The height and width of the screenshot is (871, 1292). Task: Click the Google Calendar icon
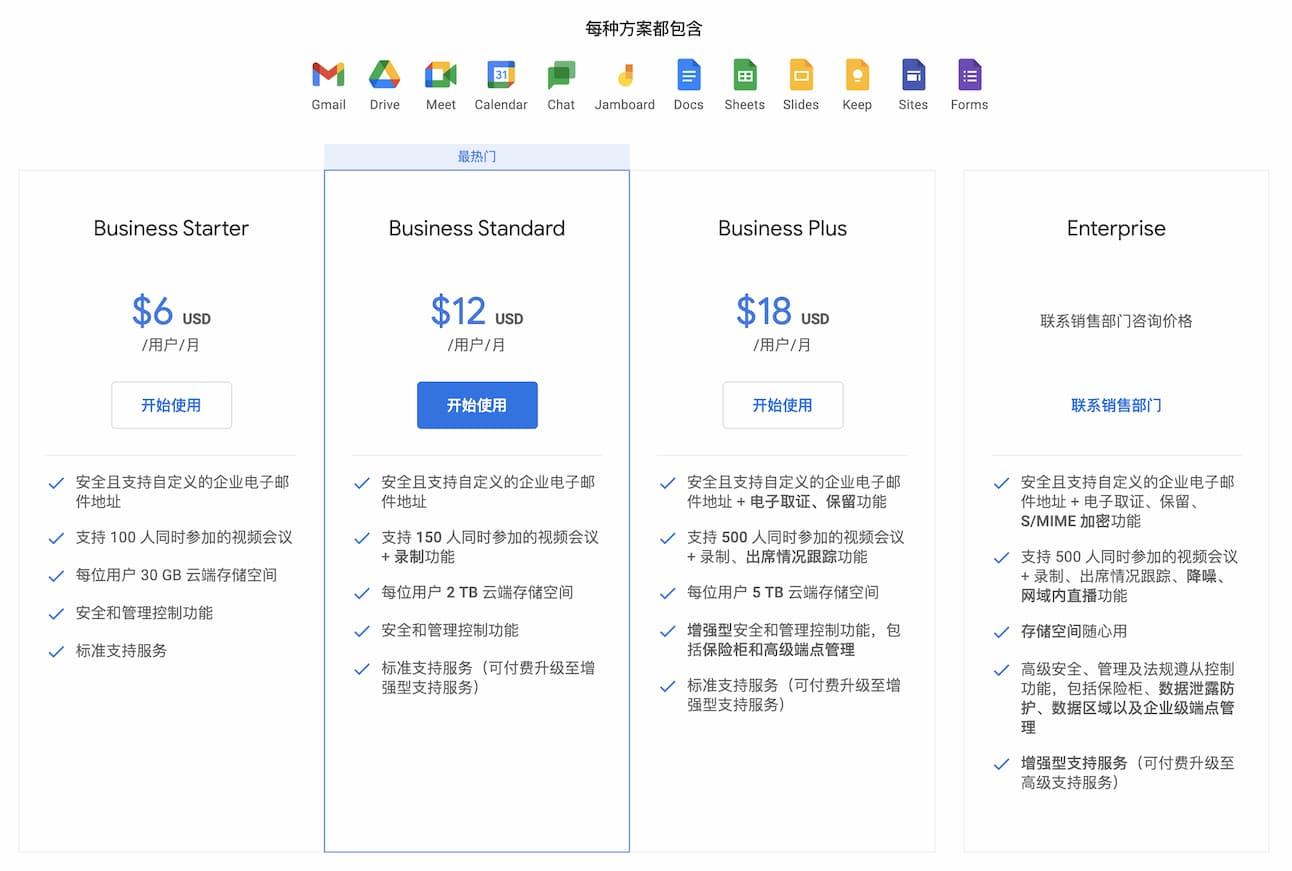[x=500, y=75]
